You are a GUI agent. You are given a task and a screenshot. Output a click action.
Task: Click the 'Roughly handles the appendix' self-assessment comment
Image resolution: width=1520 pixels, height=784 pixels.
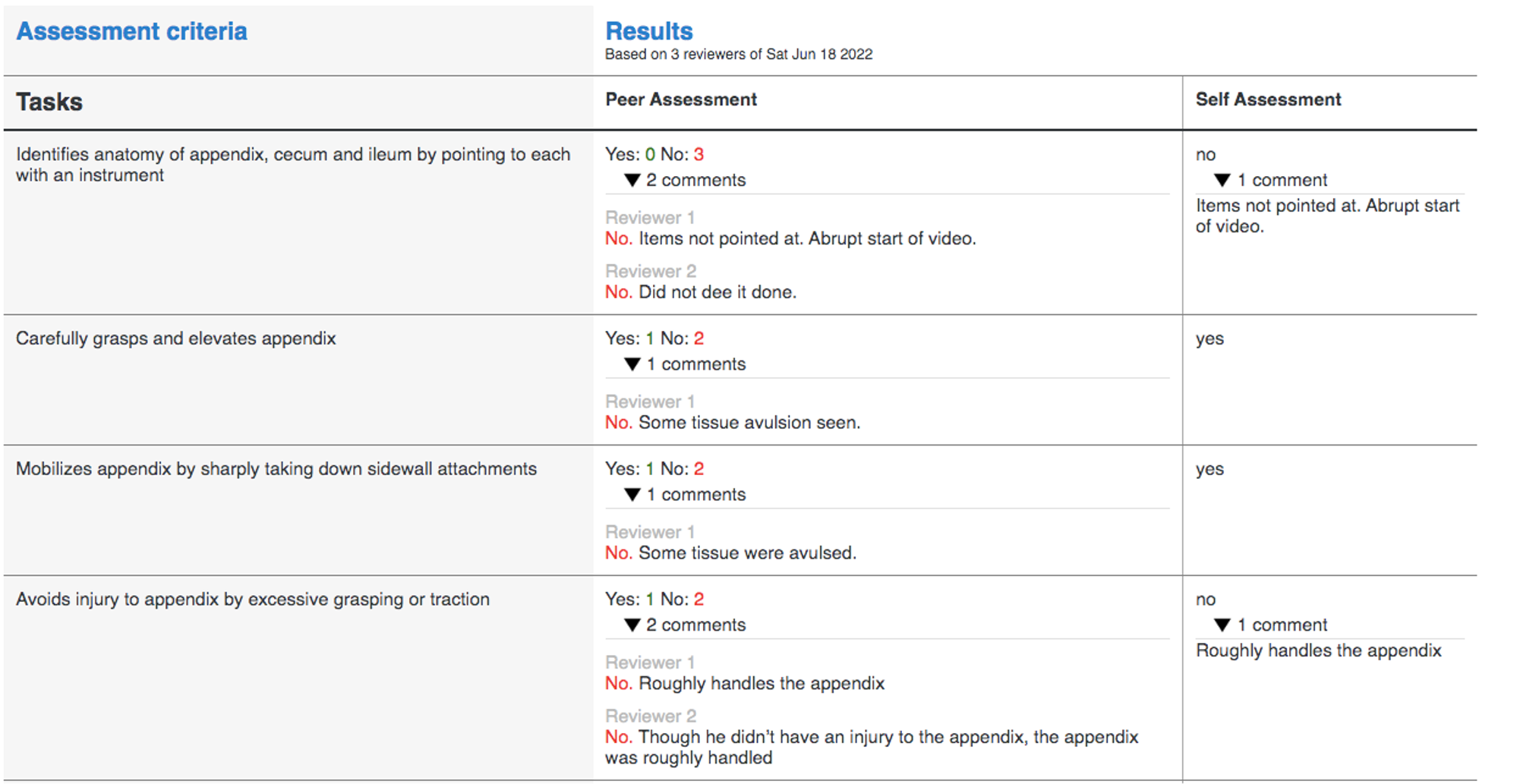click(x=1318, y=650)
